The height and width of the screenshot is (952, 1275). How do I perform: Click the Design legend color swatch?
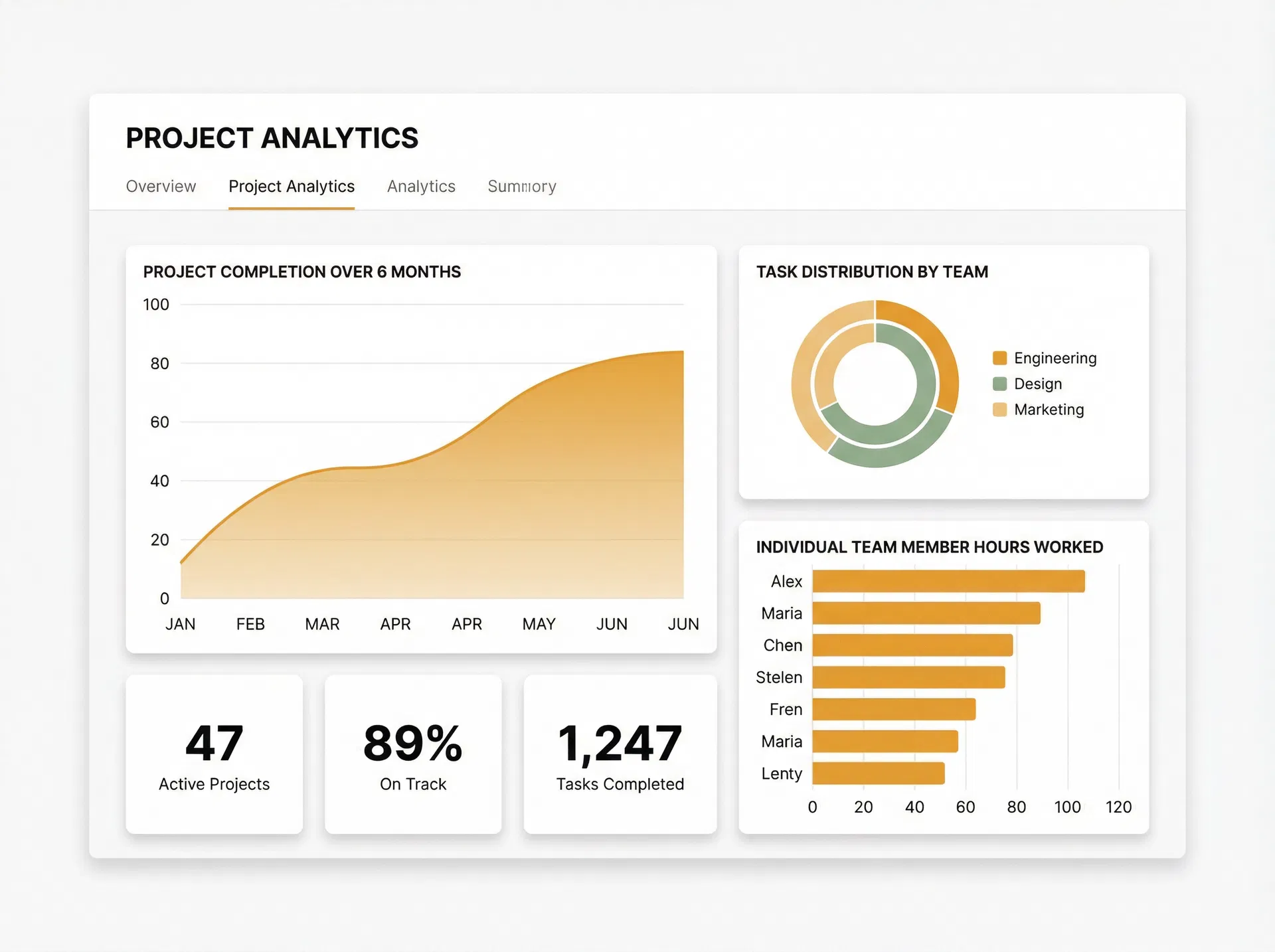tap(999, 384)
